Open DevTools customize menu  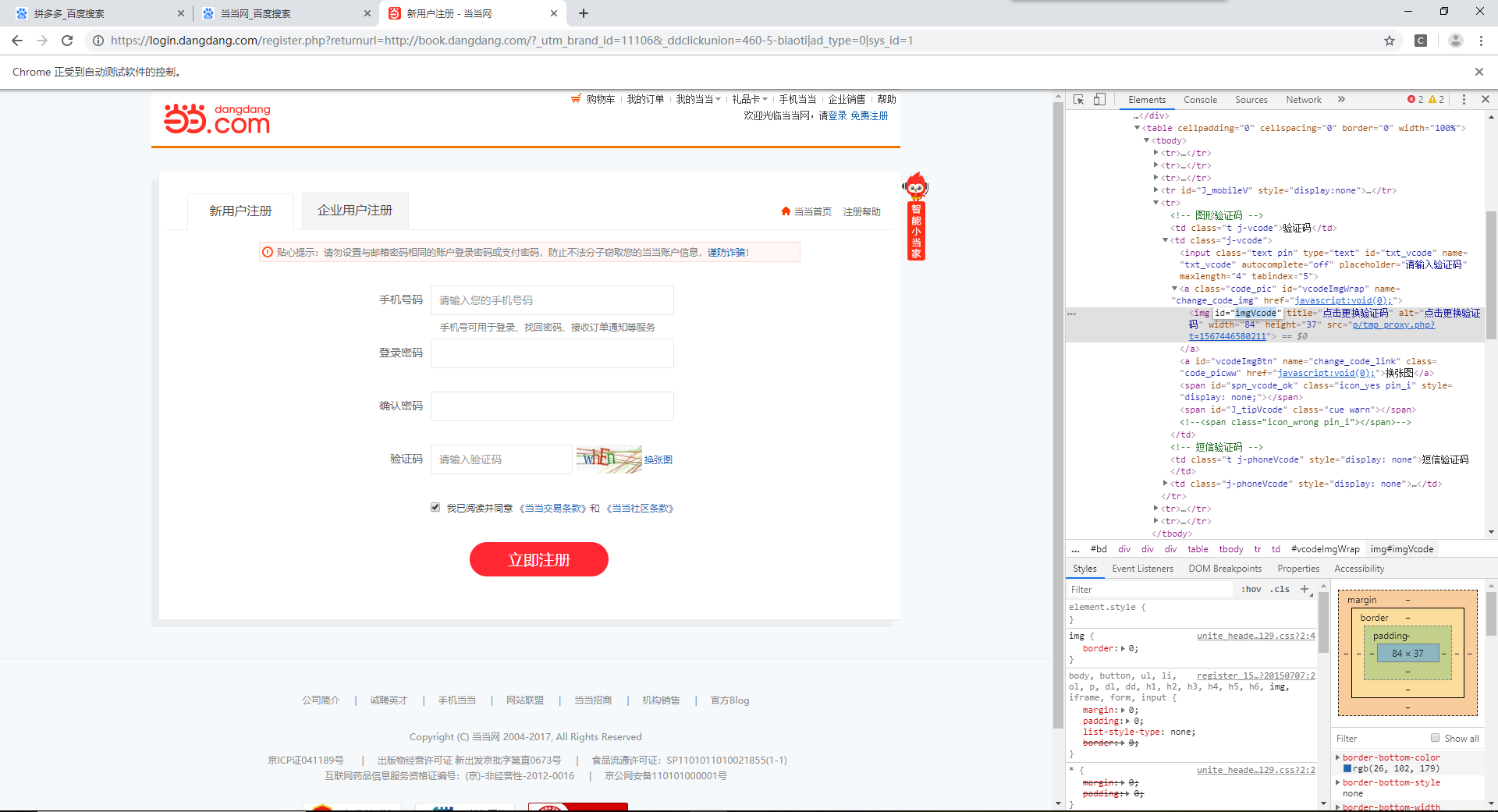pos(1464,99)
